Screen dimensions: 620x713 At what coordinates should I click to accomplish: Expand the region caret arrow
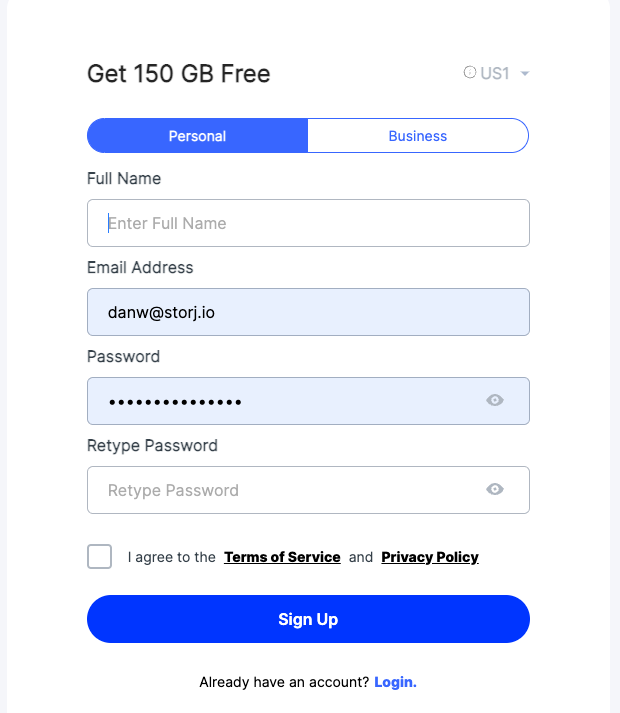[x=524, y=74]
